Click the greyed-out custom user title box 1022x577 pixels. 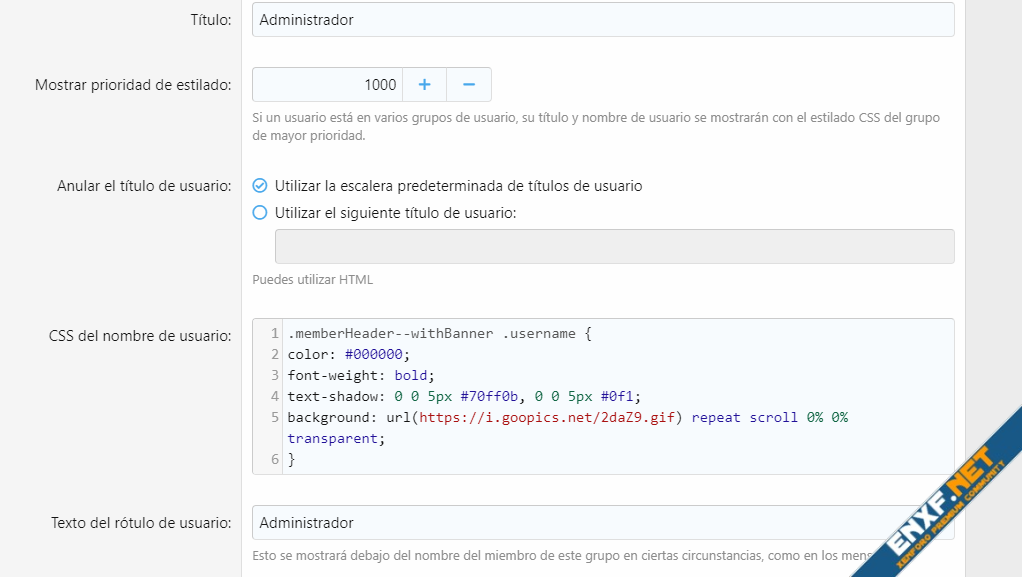614,247
